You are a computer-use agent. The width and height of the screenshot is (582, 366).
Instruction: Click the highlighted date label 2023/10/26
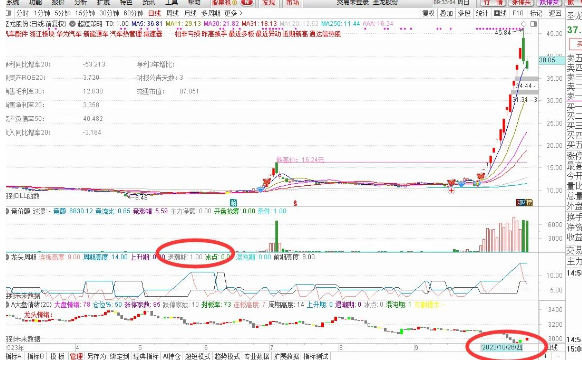click(x=502, y=347)
